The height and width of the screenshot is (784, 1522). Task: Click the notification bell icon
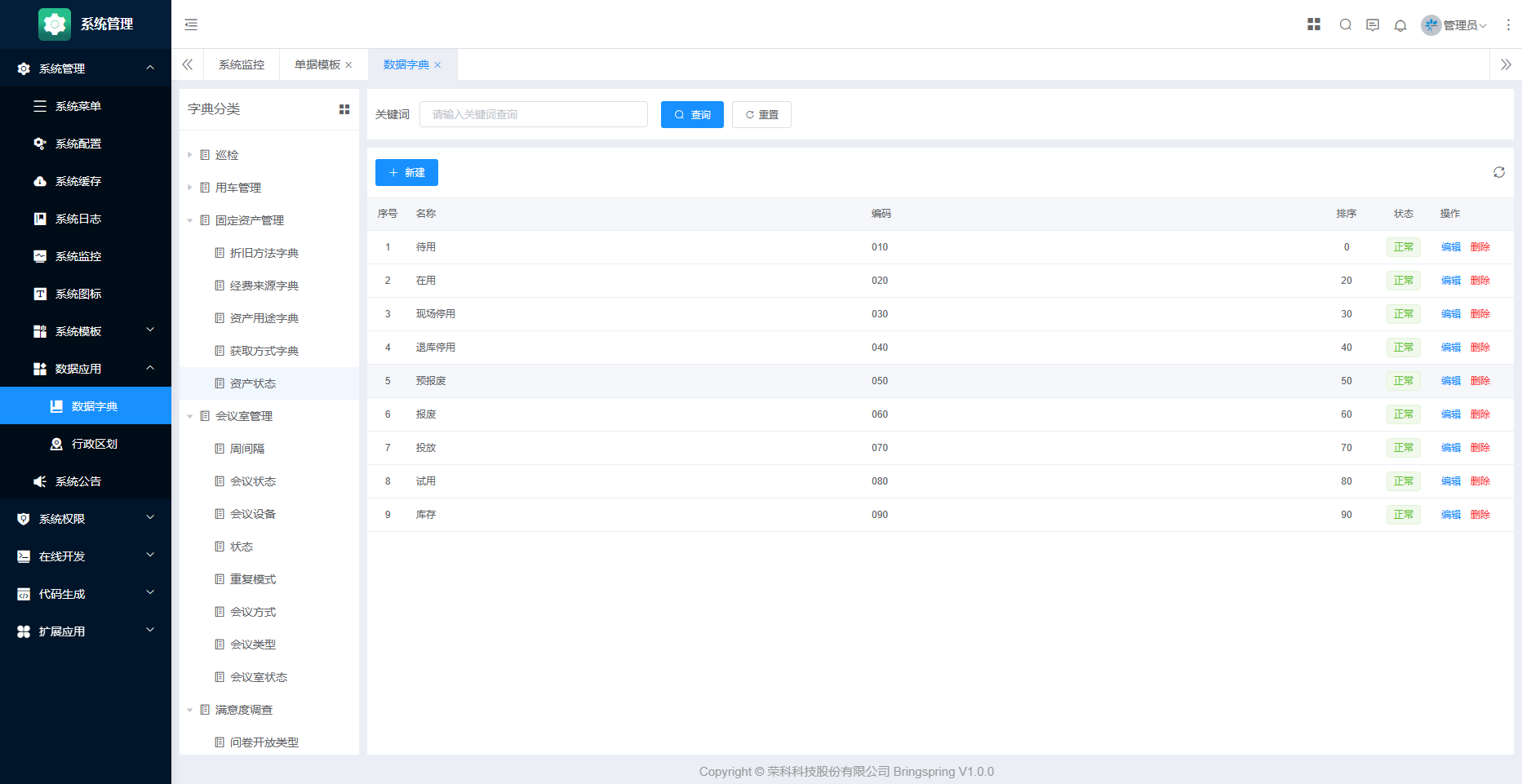click(x=1400, y=25)
